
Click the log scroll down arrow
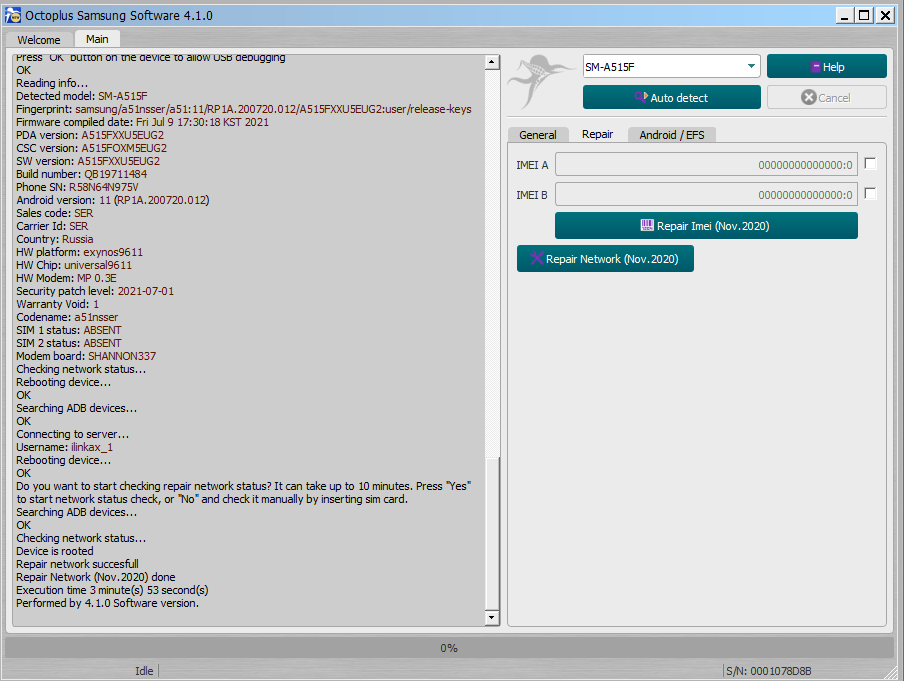tap(492, 618)
